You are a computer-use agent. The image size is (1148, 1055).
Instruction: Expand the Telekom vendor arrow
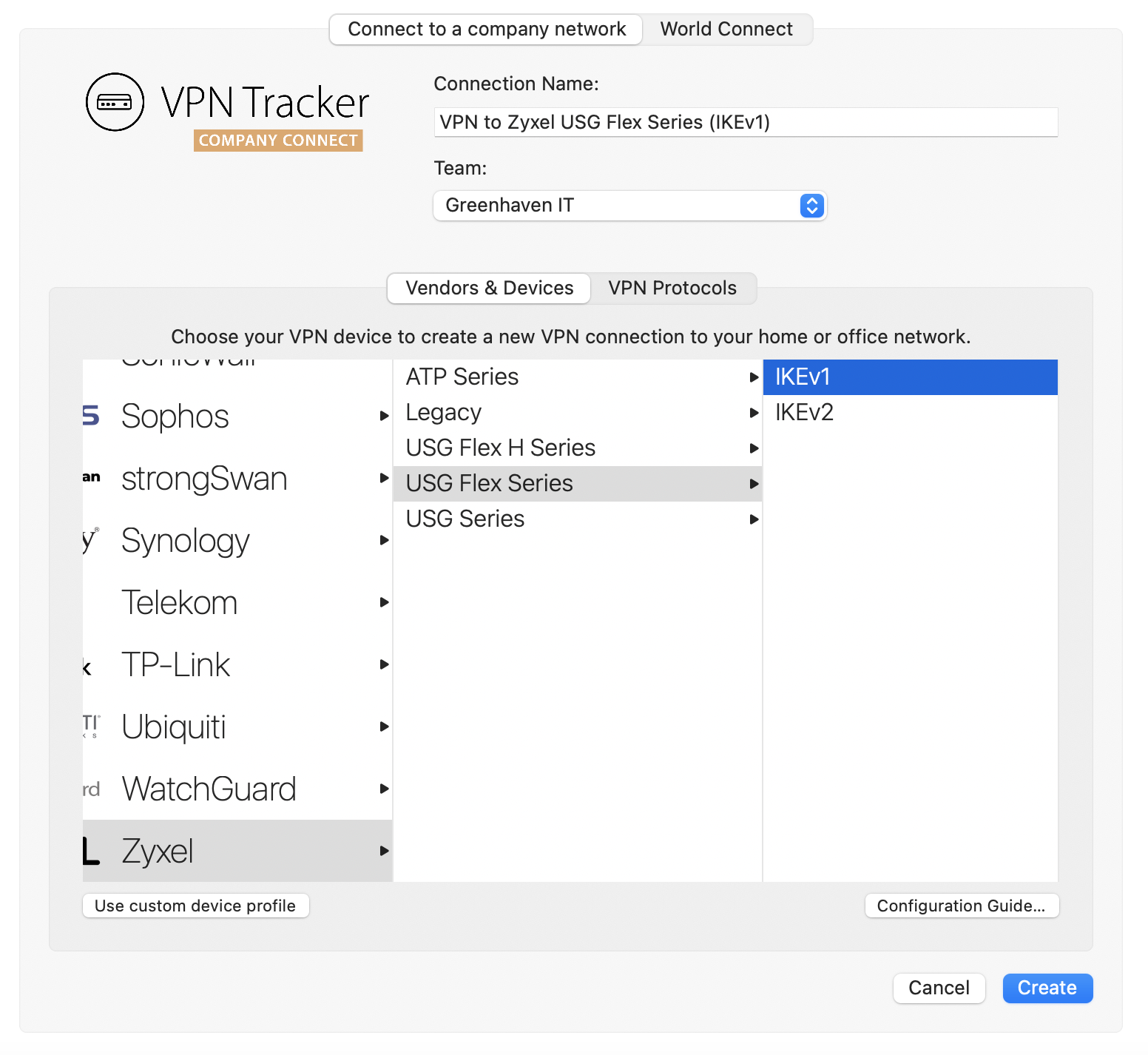[384, 602]
